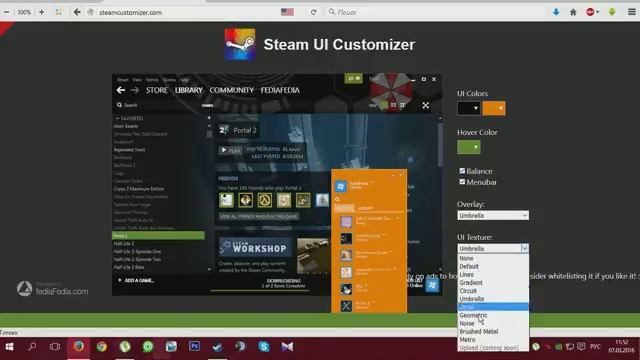Click the clock in the system tray
Viewport: 640px width, 360px height.
(621, 346)
